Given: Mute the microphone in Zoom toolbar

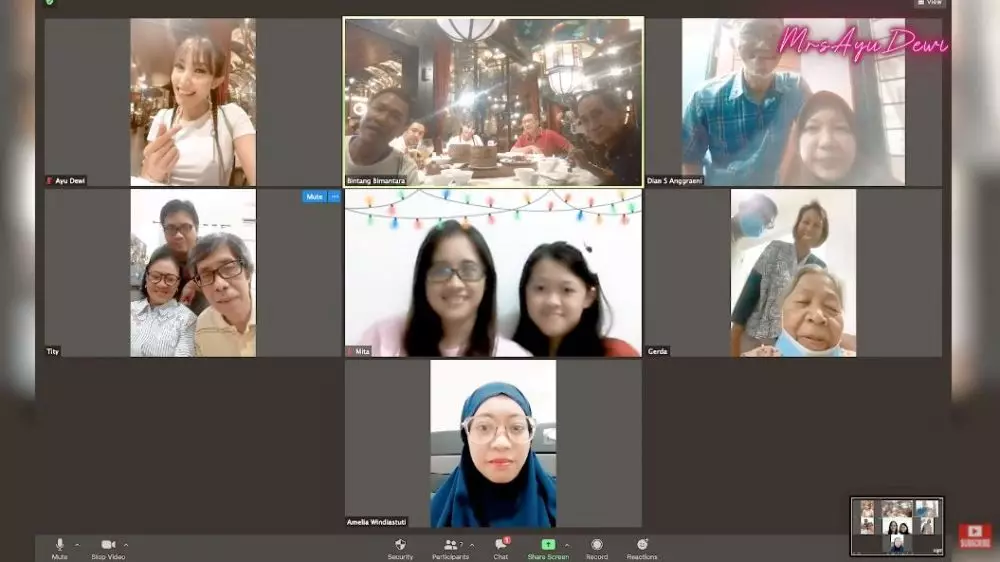Looking at the screenshot, I should click(x=59, y=548).
